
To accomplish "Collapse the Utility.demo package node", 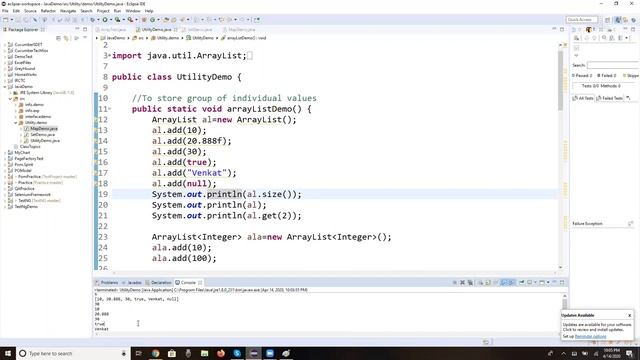I will pyautogui.click(x=16, y=122).
